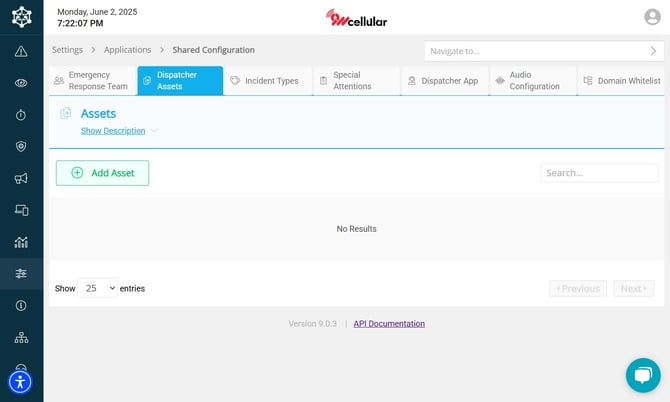Viewport: 670px width, 402px height.
Task: Open the live chat bubble
Action: coord(643,375)
